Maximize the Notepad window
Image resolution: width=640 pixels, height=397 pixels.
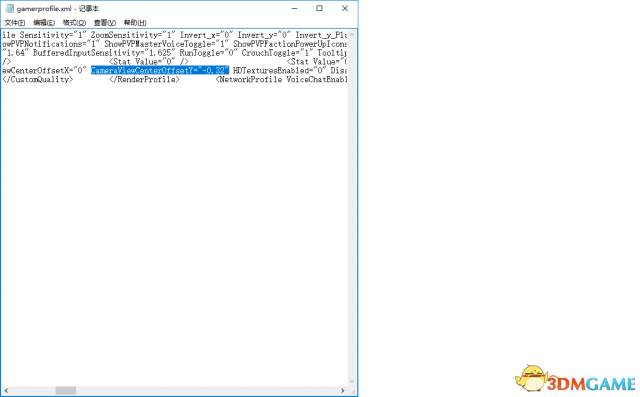(x=319, y=8)
